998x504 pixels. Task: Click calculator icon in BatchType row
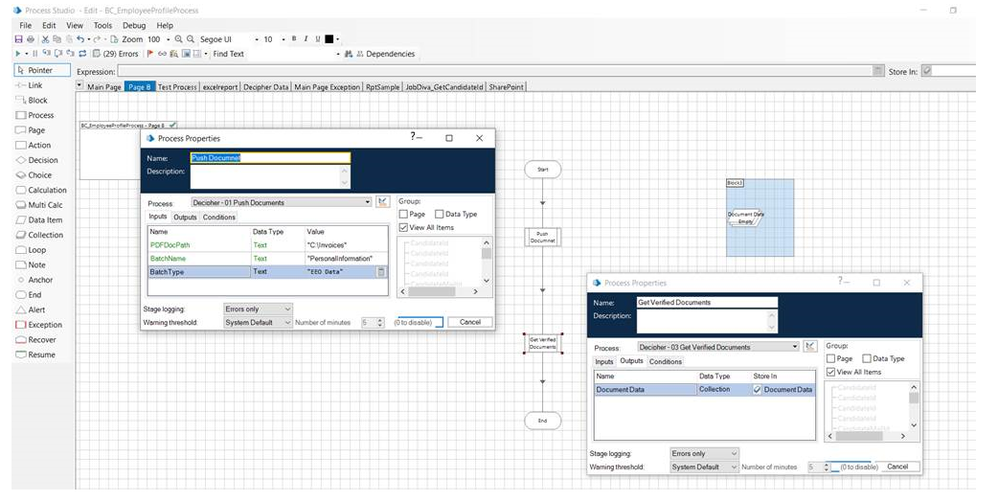[381, 271]
